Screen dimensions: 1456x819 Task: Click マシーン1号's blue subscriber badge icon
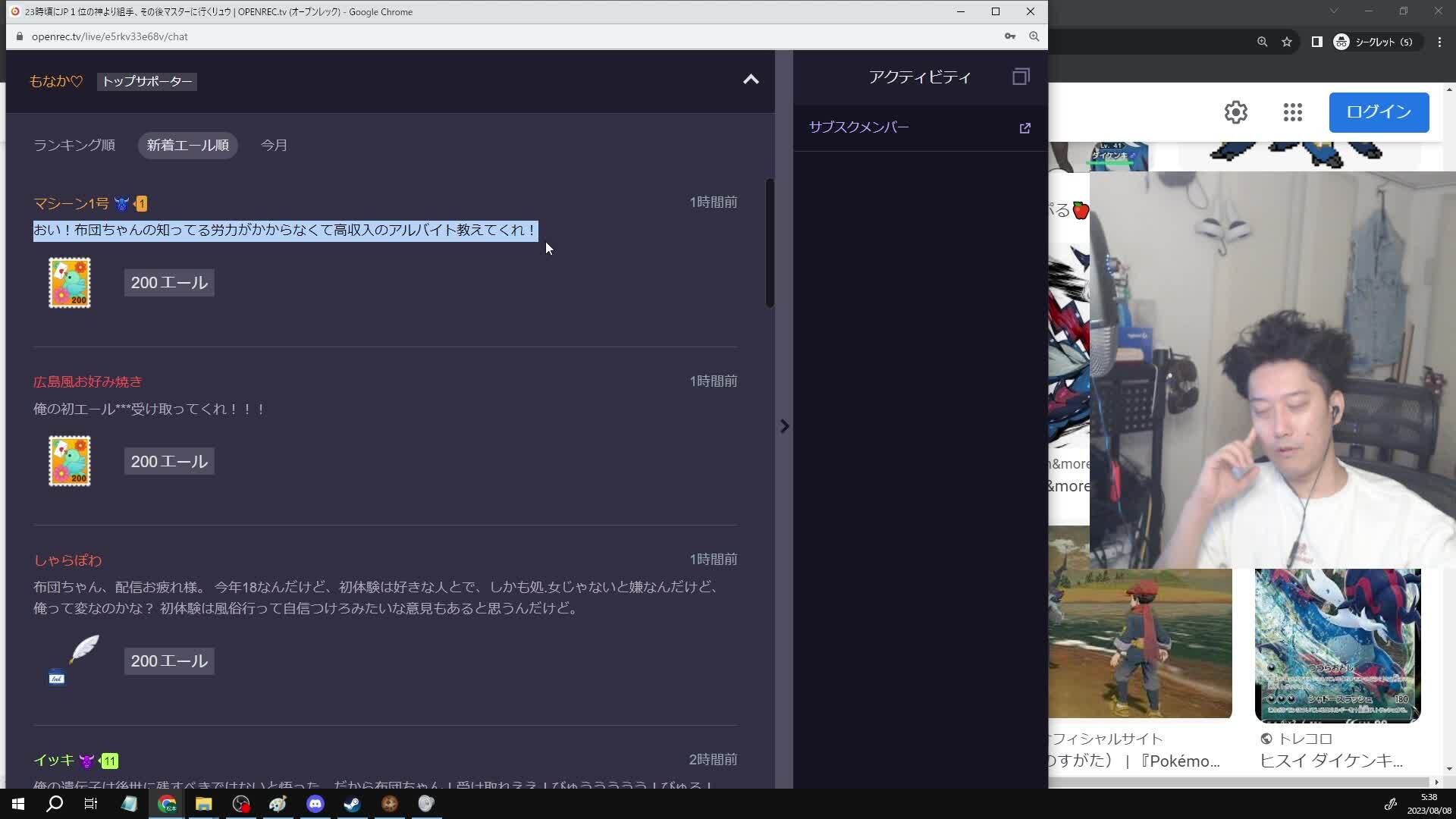(121, 204)
